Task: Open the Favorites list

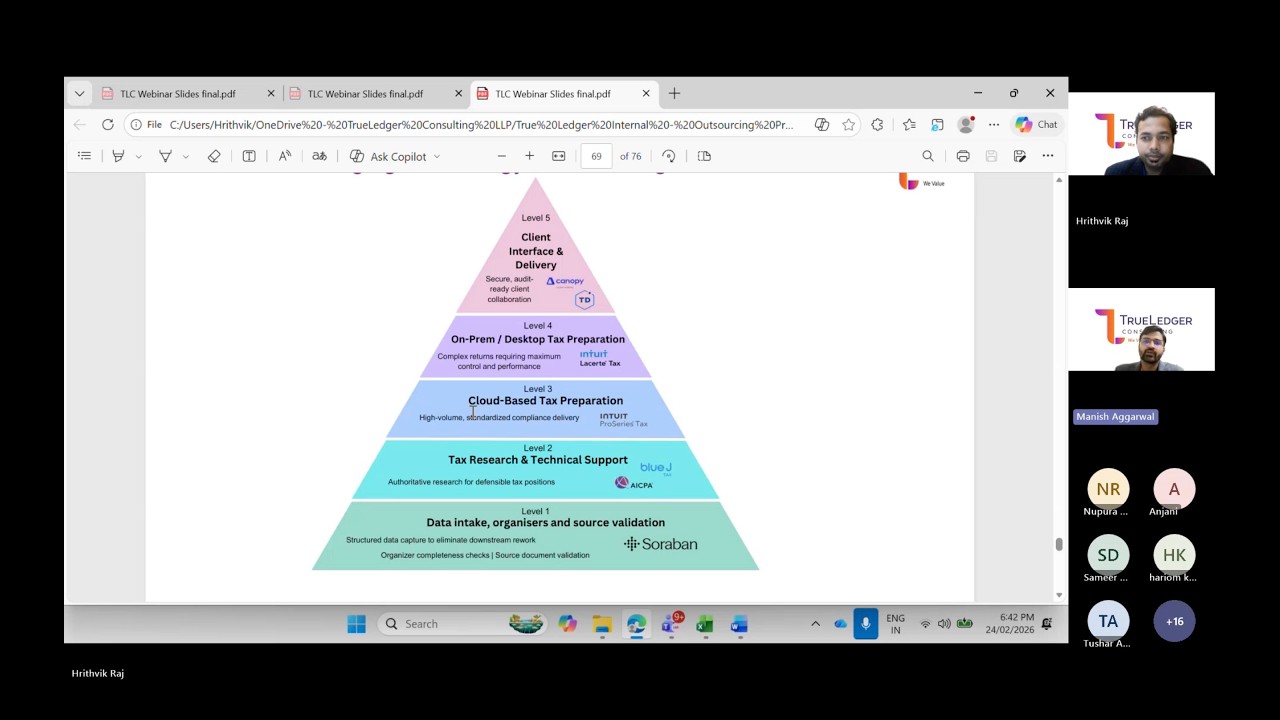Action: tap(909, 125)
